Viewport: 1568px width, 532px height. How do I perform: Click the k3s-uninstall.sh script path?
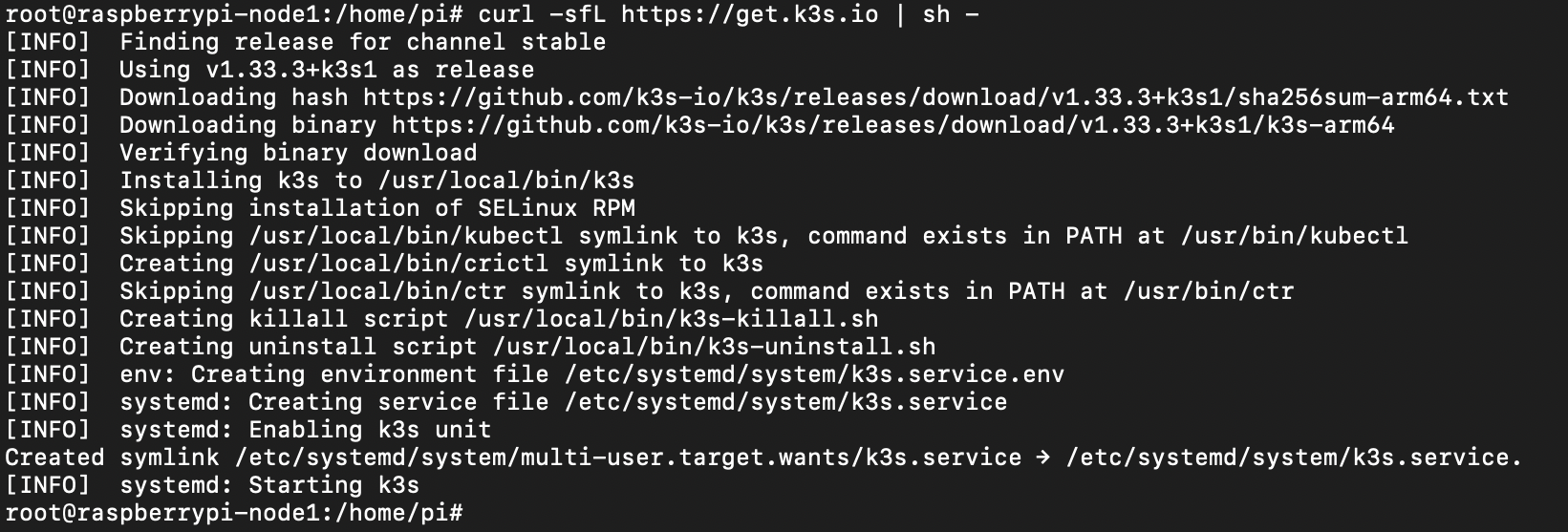pos(714,347)
